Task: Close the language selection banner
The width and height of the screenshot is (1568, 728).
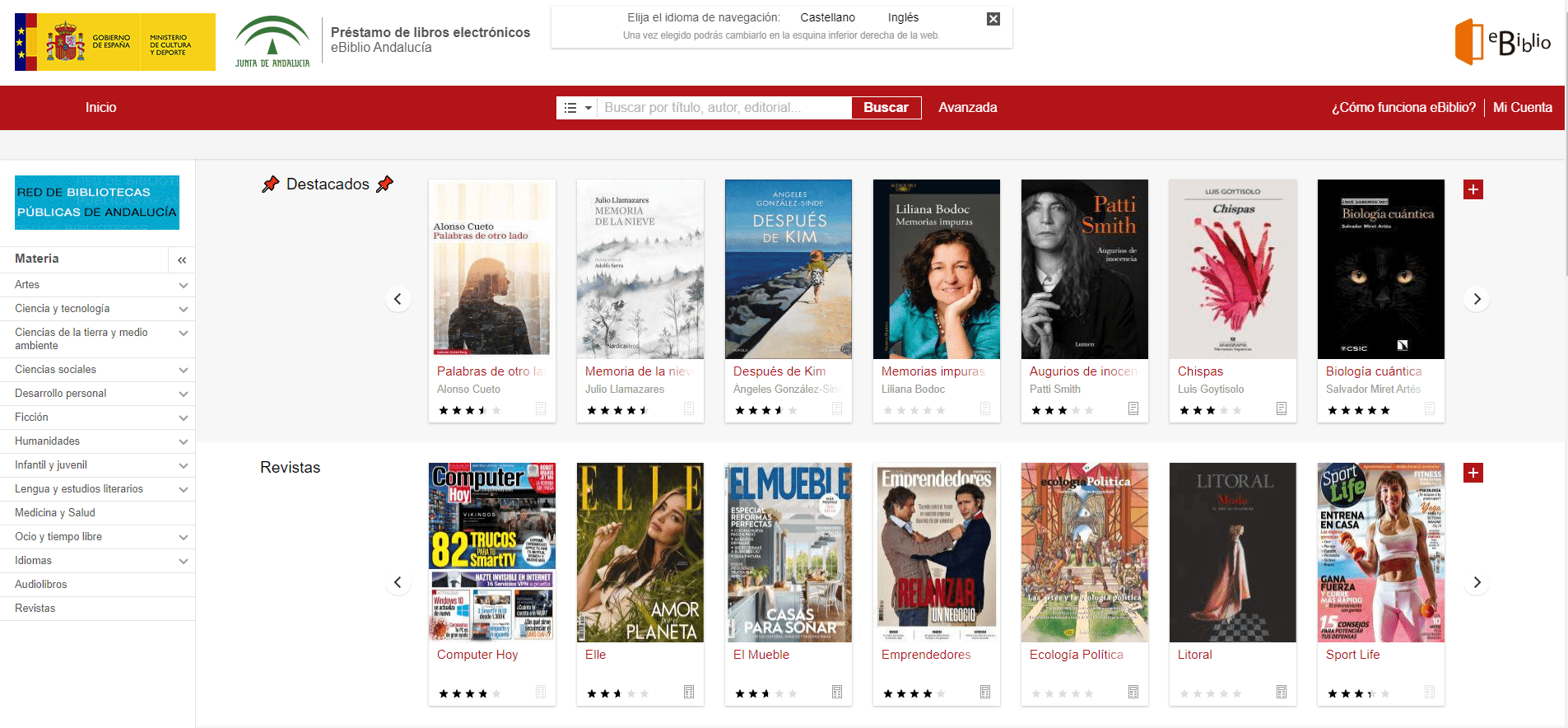Action: pos(993,19)
